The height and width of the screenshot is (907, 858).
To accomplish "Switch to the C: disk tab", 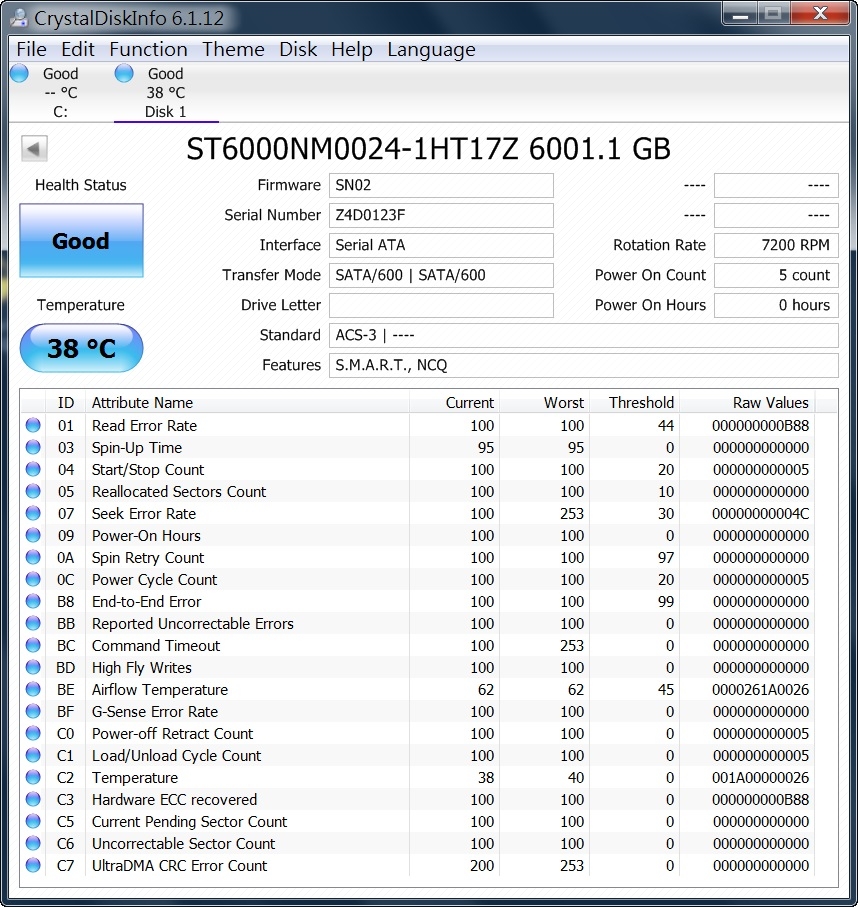I will tap(60, 93).
